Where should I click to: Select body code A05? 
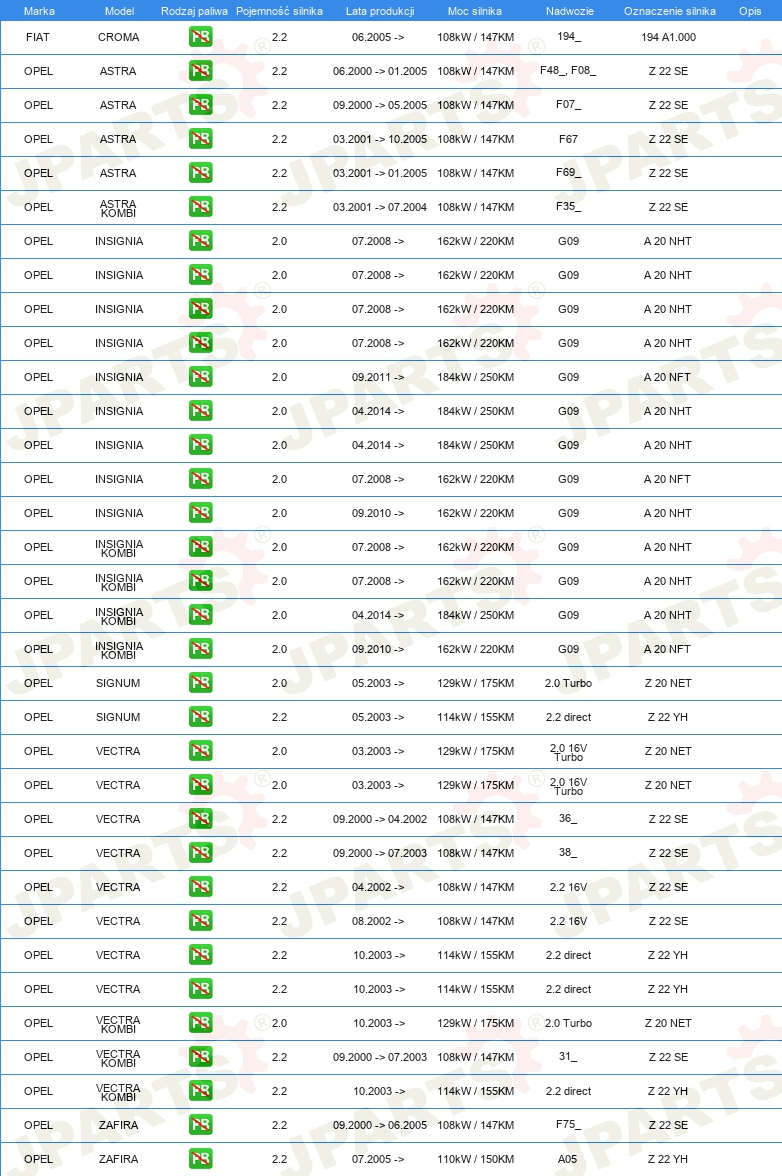pyautogui.click(x=568, y=1159)
